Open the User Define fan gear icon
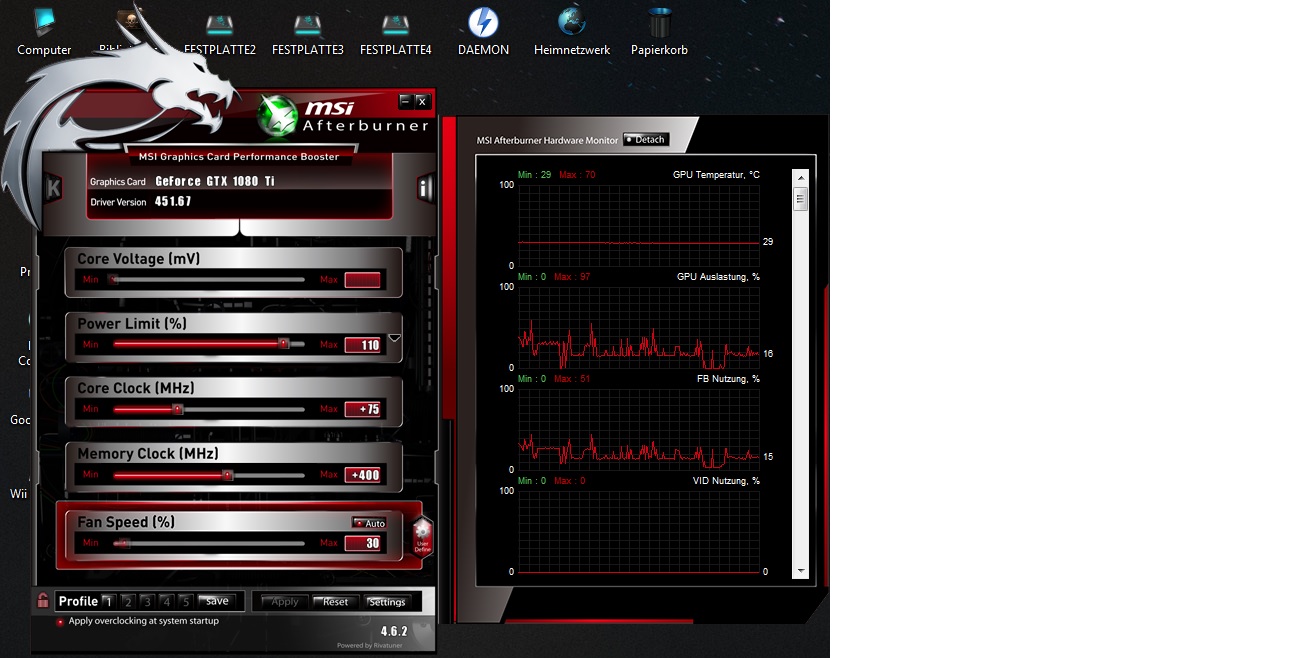Viewport: 1299px width, 658px height. [x=422, y=537]
